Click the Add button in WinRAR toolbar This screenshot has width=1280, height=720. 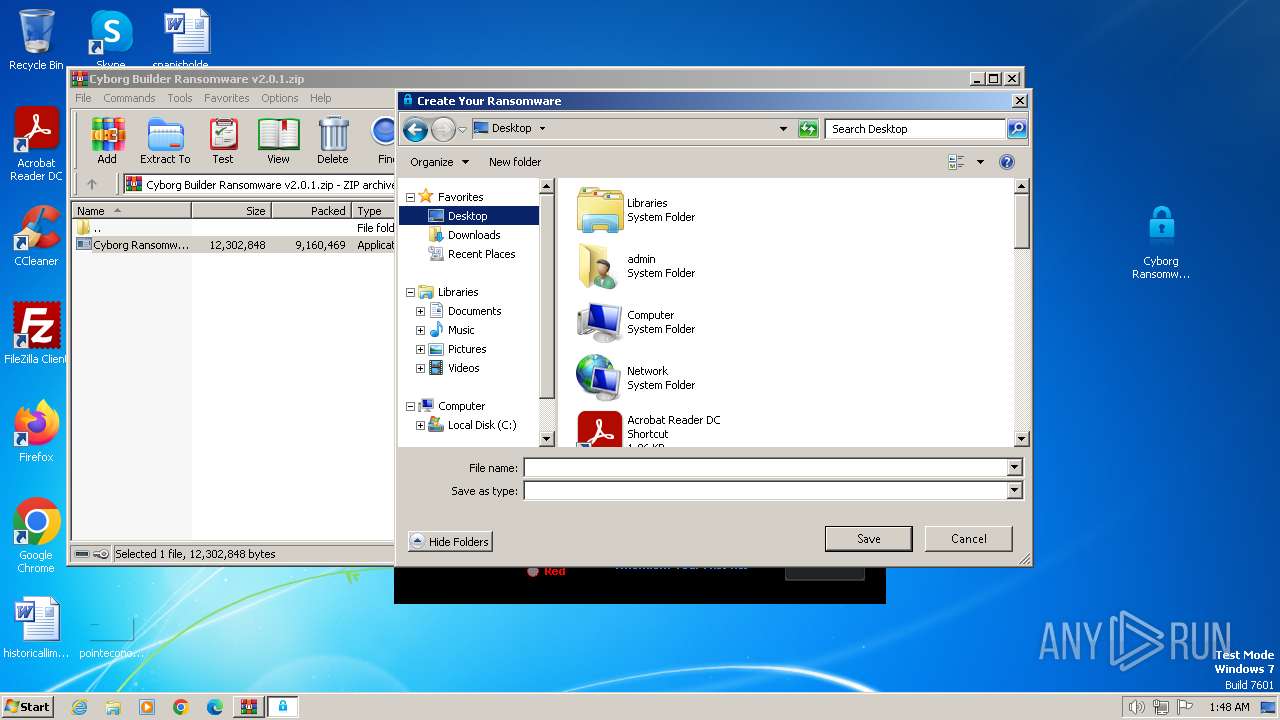[x=107, y=141]
